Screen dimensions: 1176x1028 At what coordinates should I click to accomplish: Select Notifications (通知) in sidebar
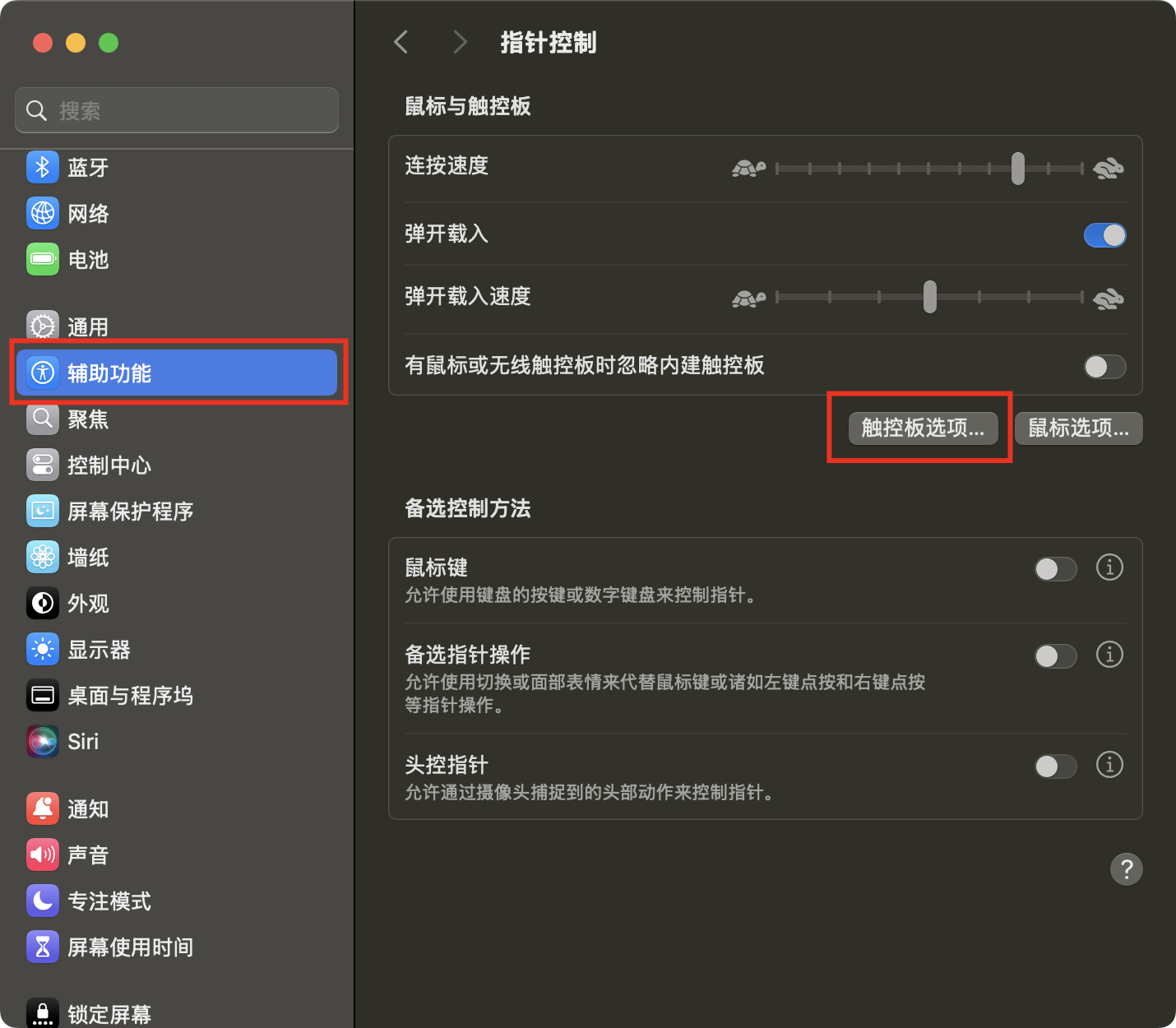click(x=88, y=809)
